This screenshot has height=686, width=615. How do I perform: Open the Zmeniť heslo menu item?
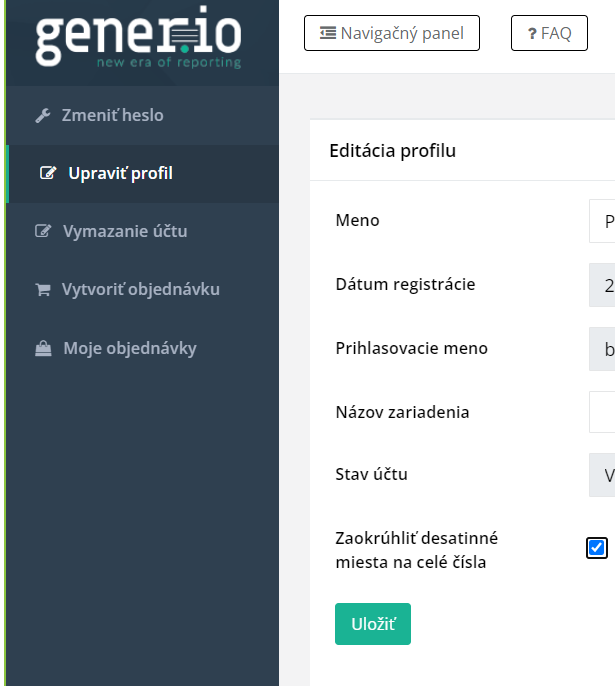[x=113, y=116]
